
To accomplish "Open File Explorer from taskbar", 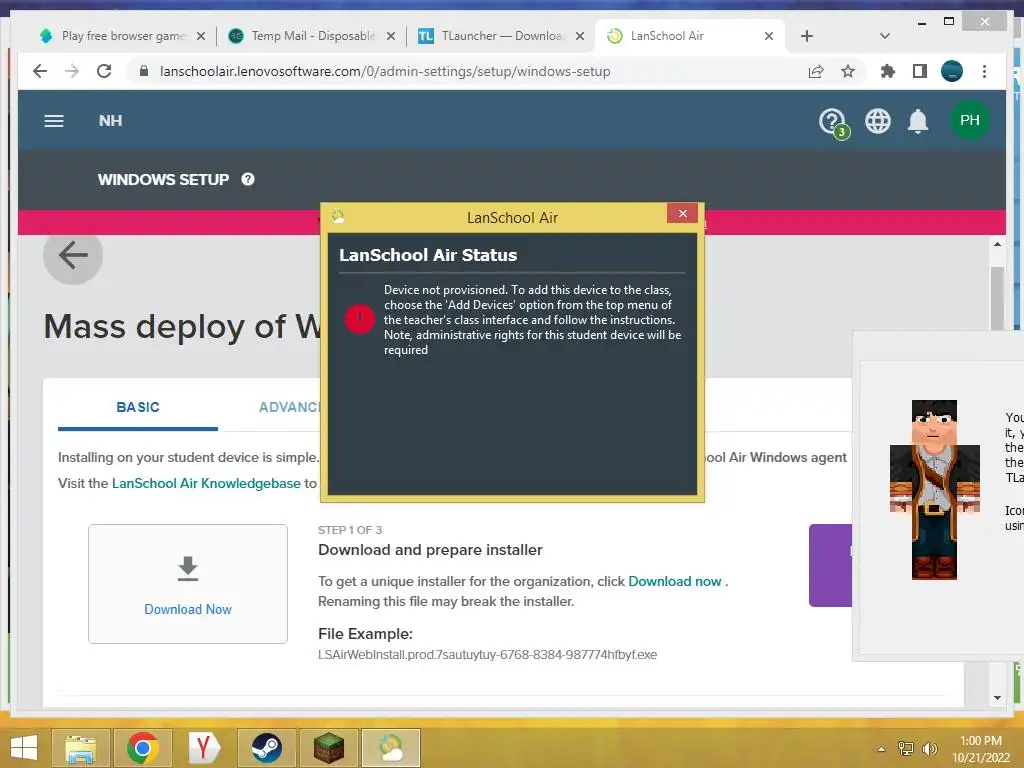I will [80, 748].
